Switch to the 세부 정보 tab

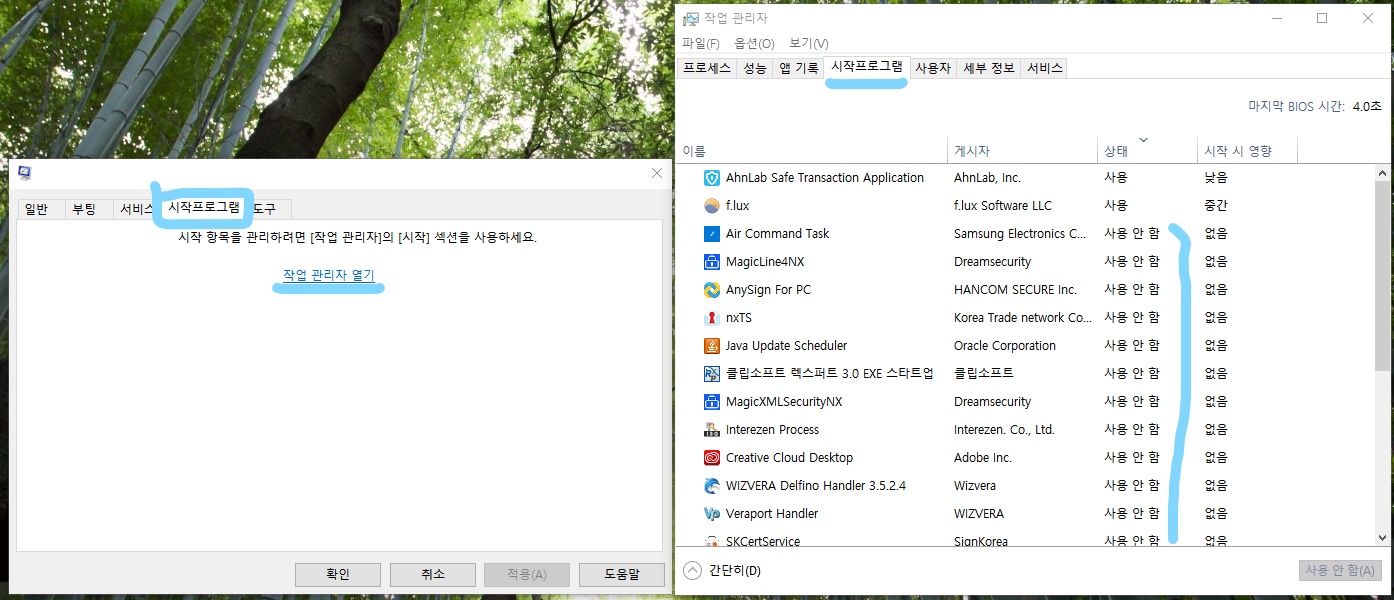click(989, 68)
